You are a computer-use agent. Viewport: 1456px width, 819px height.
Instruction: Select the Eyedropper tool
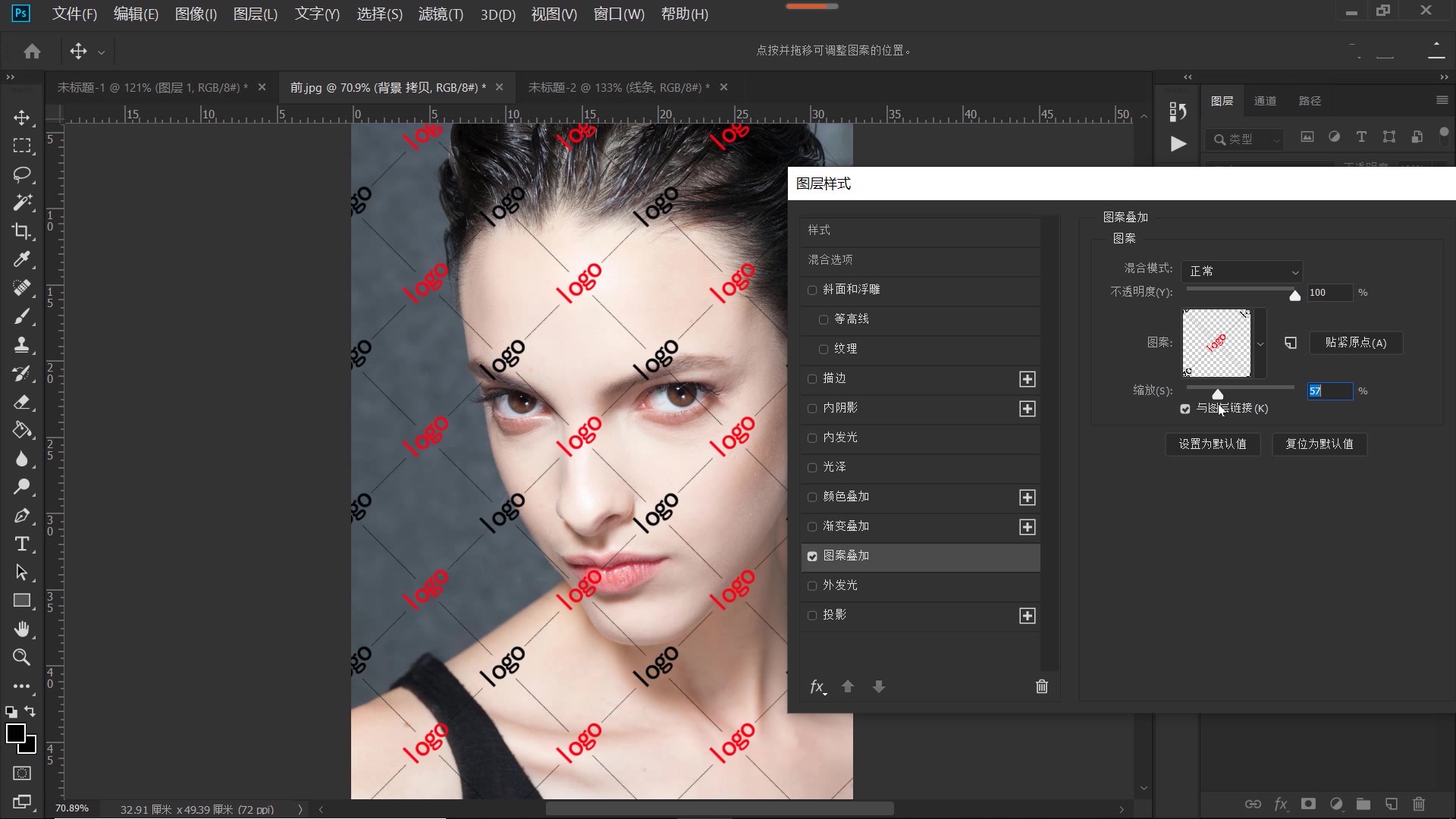[22, 259]
